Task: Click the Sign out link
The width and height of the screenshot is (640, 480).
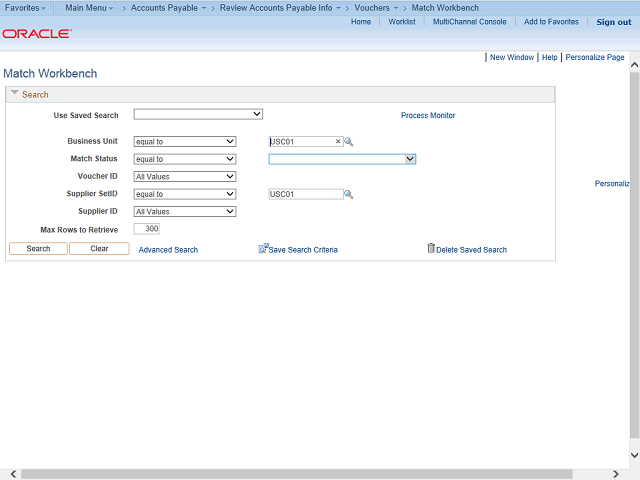Action: [x=613, y=22]
